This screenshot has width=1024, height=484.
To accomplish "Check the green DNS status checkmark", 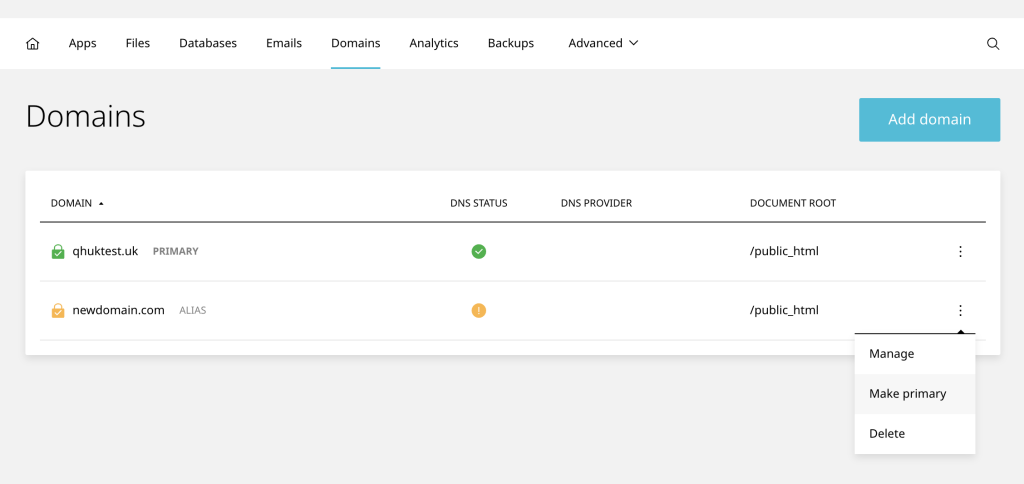I will coord(479,251).
